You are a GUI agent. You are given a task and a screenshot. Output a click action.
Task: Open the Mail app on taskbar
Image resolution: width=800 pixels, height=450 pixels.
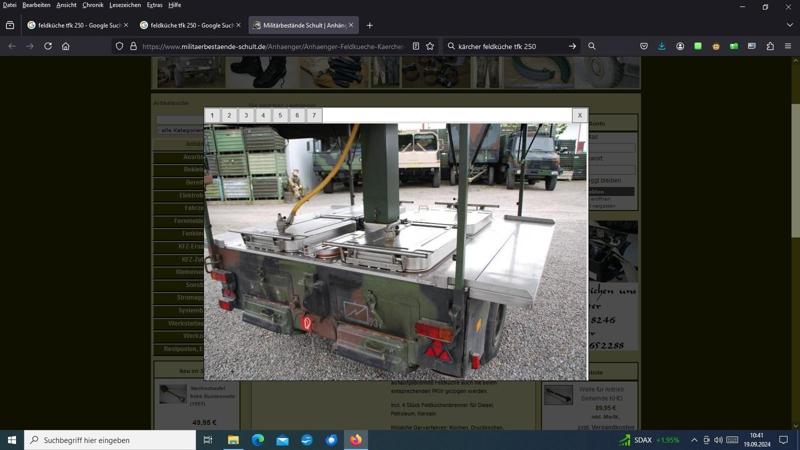tap(282, 440)
